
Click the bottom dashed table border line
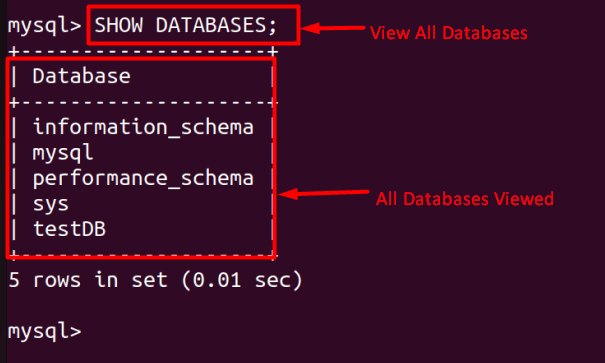pos(143,255)
